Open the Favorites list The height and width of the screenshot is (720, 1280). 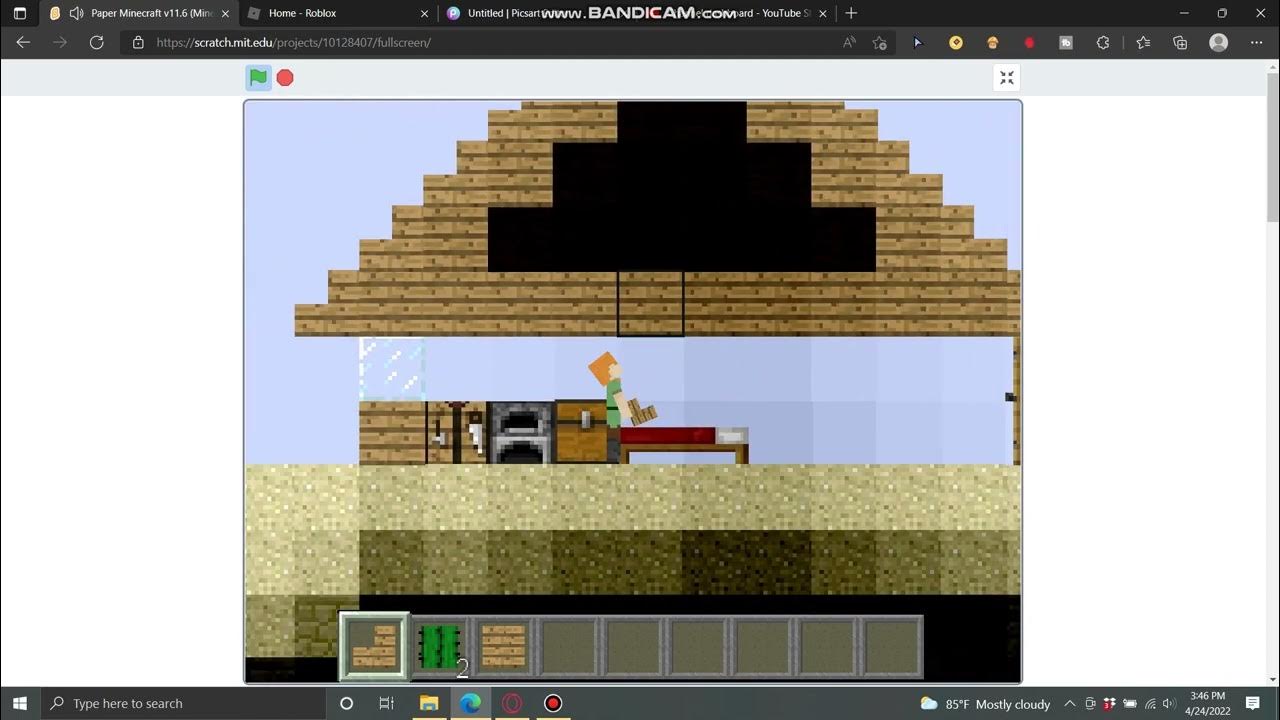click(1143, 43)
